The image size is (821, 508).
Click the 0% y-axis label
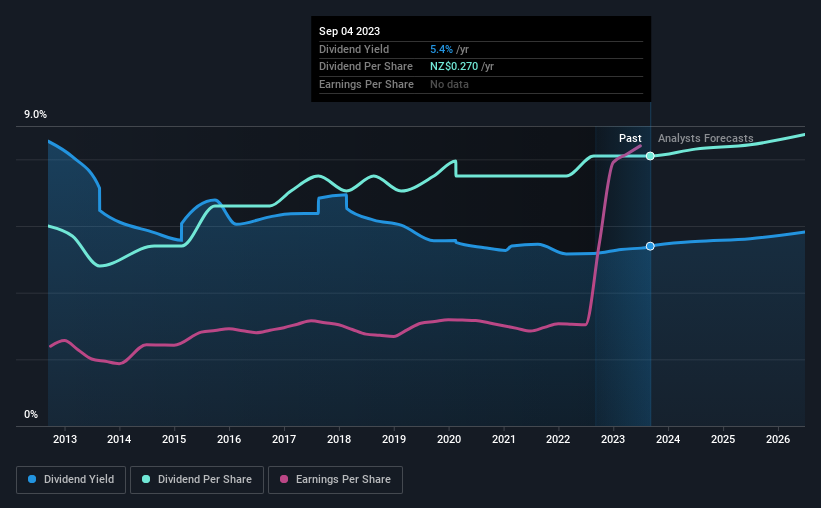pos(31,414)
